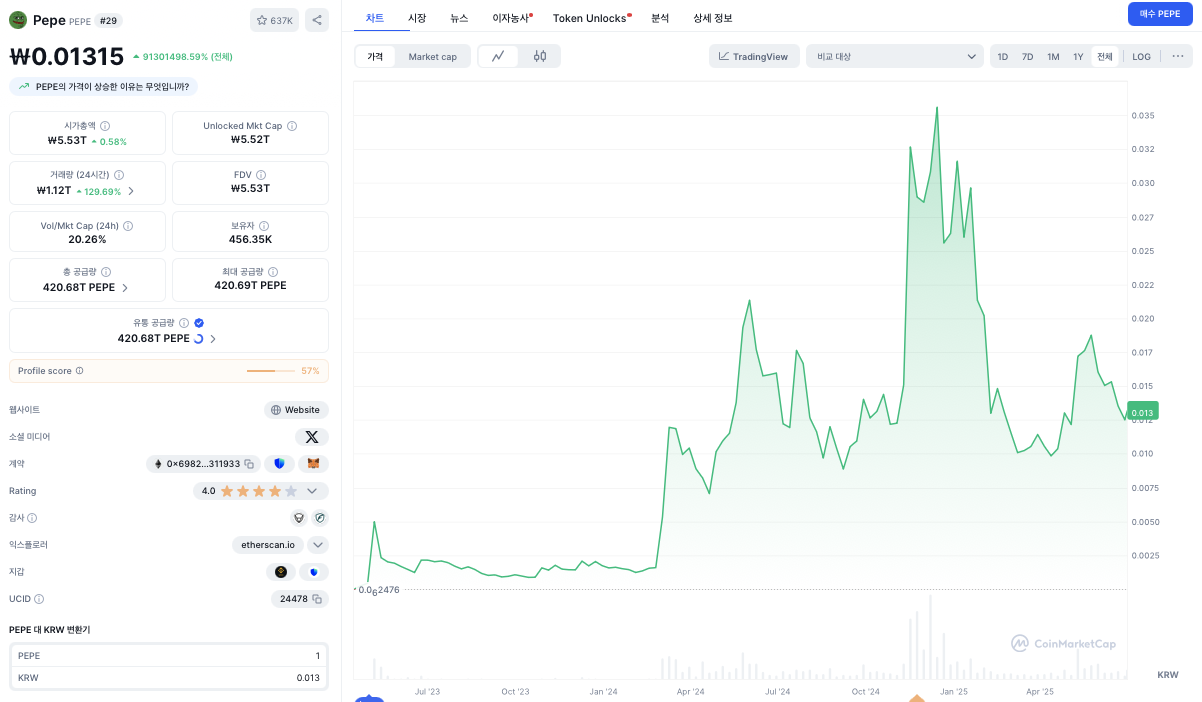Screen dimensions: 1202x702
Task: Expand the Rating dropdown chevron
Action: tap(312, 491)
